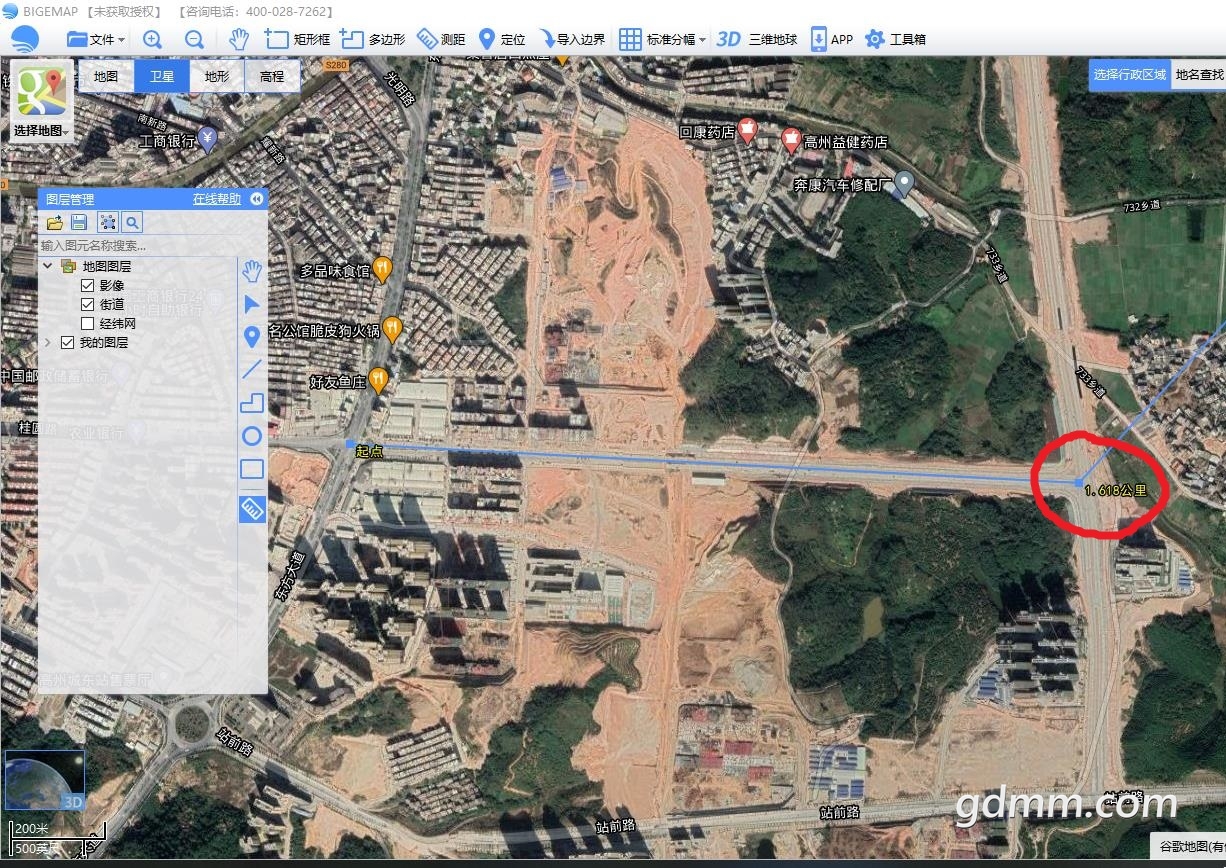Select the draw line tool
The width and height of the screenshot is (1226, 868).
point(252,370)
